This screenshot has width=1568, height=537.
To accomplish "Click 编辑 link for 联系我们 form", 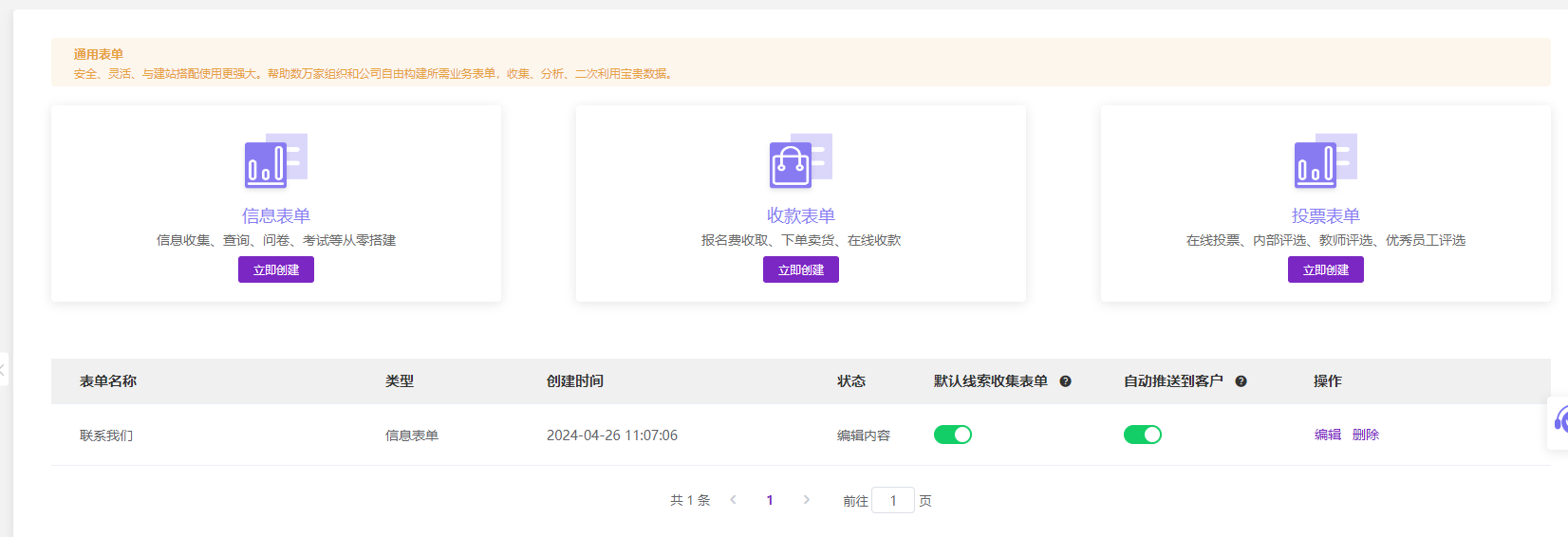I will coord(1327,435).
